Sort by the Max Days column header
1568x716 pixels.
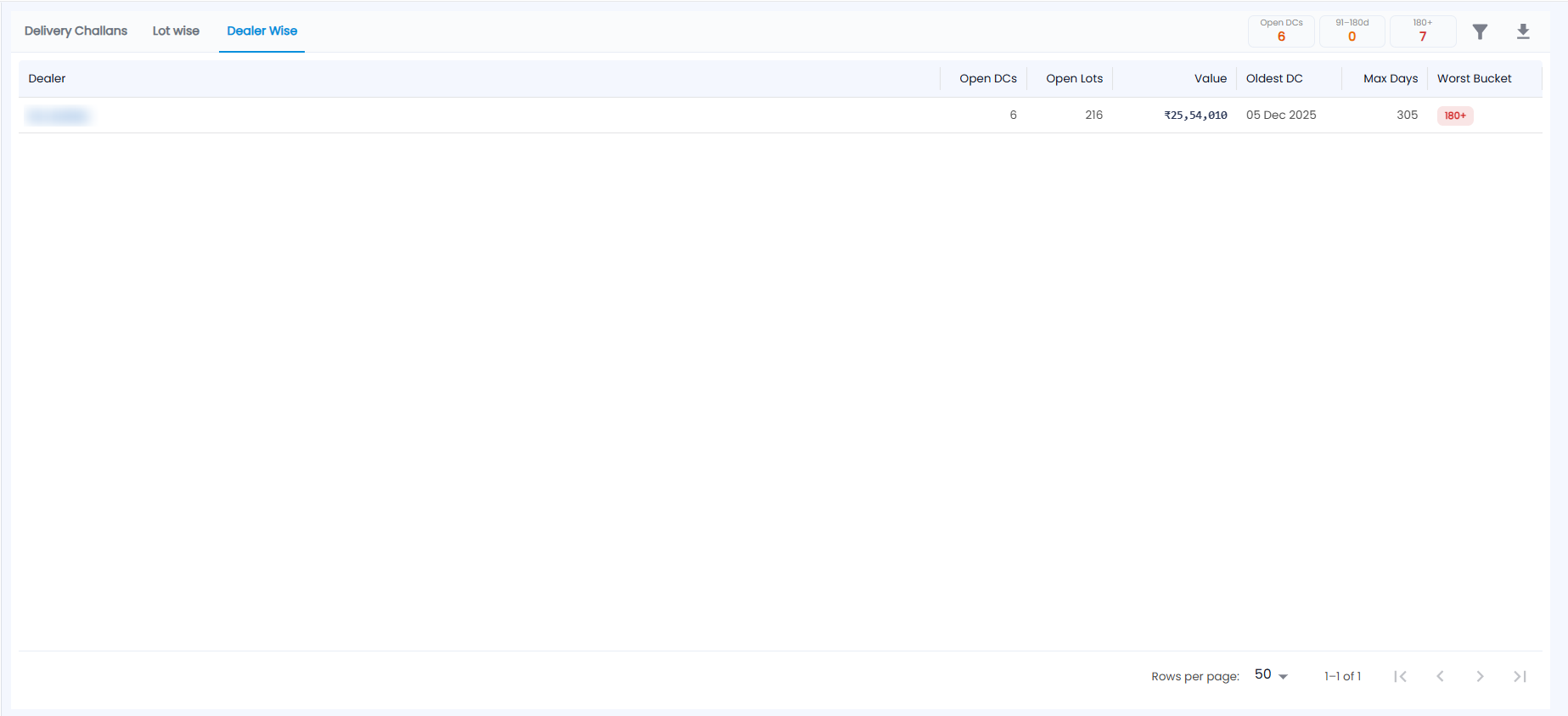1391,78
